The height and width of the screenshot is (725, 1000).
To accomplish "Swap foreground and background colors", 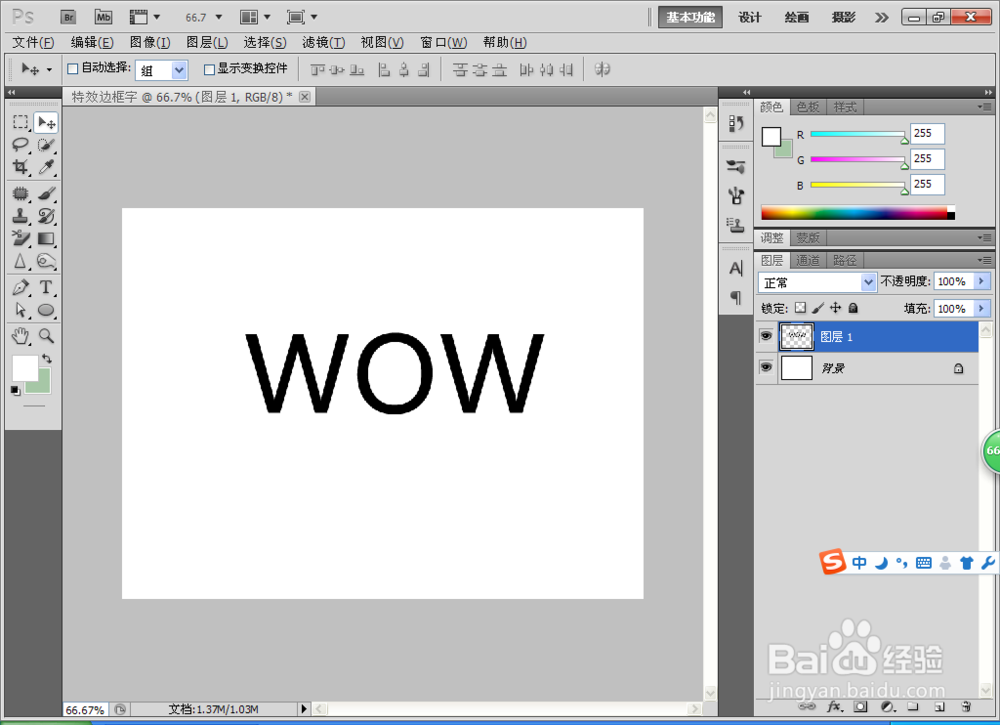I will point(47,359).
